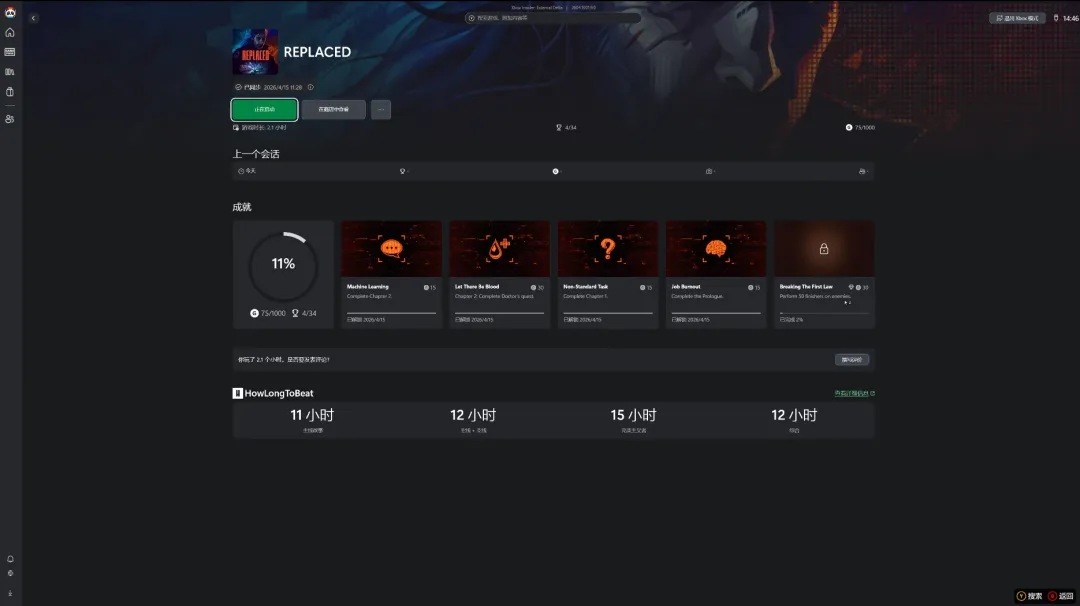Click the 15 小时 completionist time

pos(634,415)
